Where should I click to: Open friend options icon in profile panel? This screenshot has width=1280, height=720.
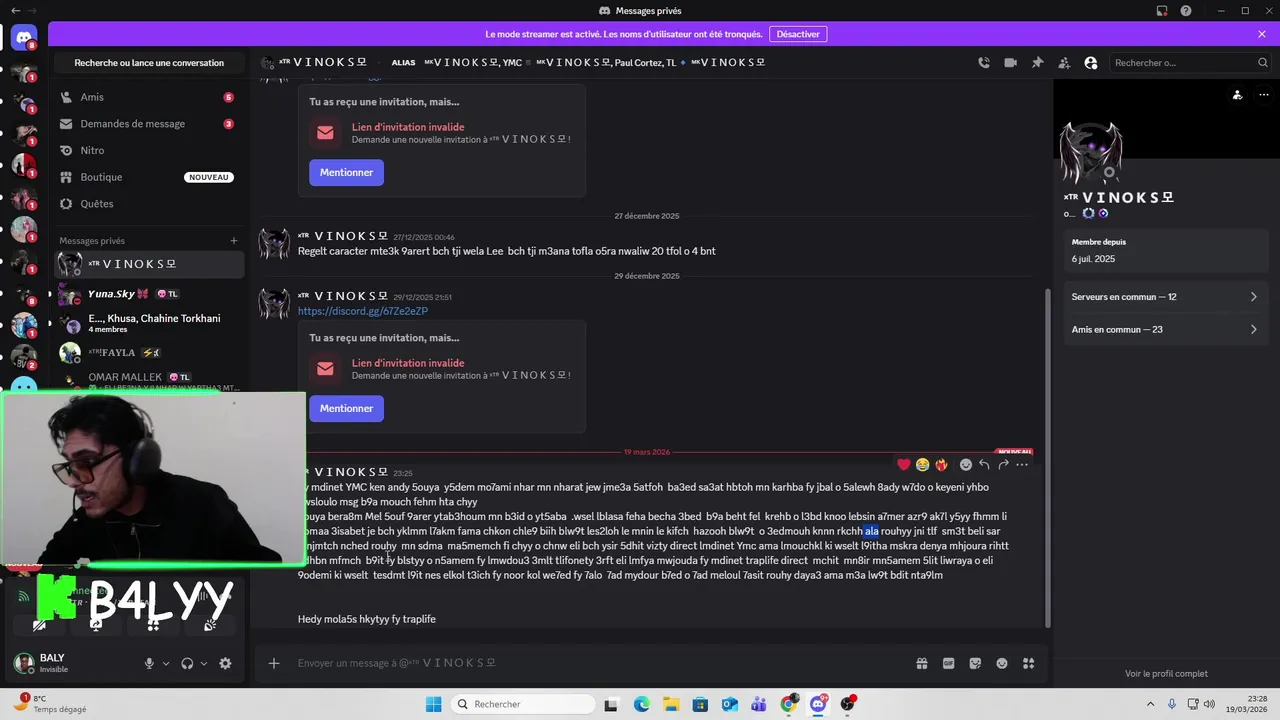(1237, 95)
